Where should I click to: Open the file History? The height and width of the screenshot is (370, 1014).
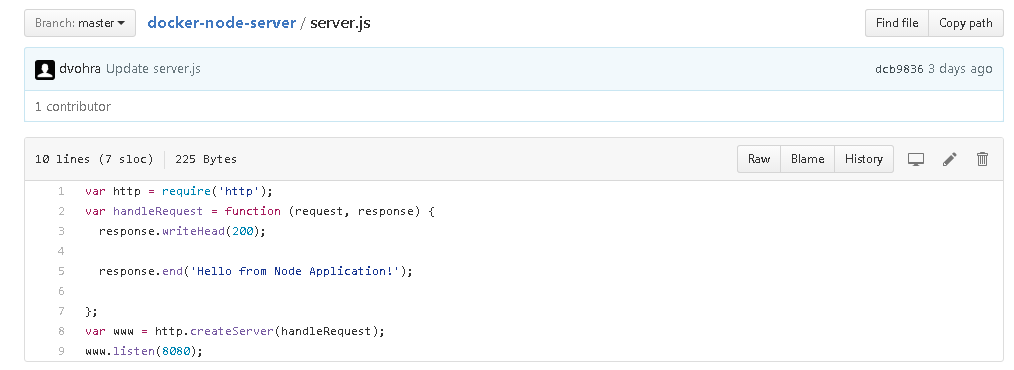click(863, 159)
